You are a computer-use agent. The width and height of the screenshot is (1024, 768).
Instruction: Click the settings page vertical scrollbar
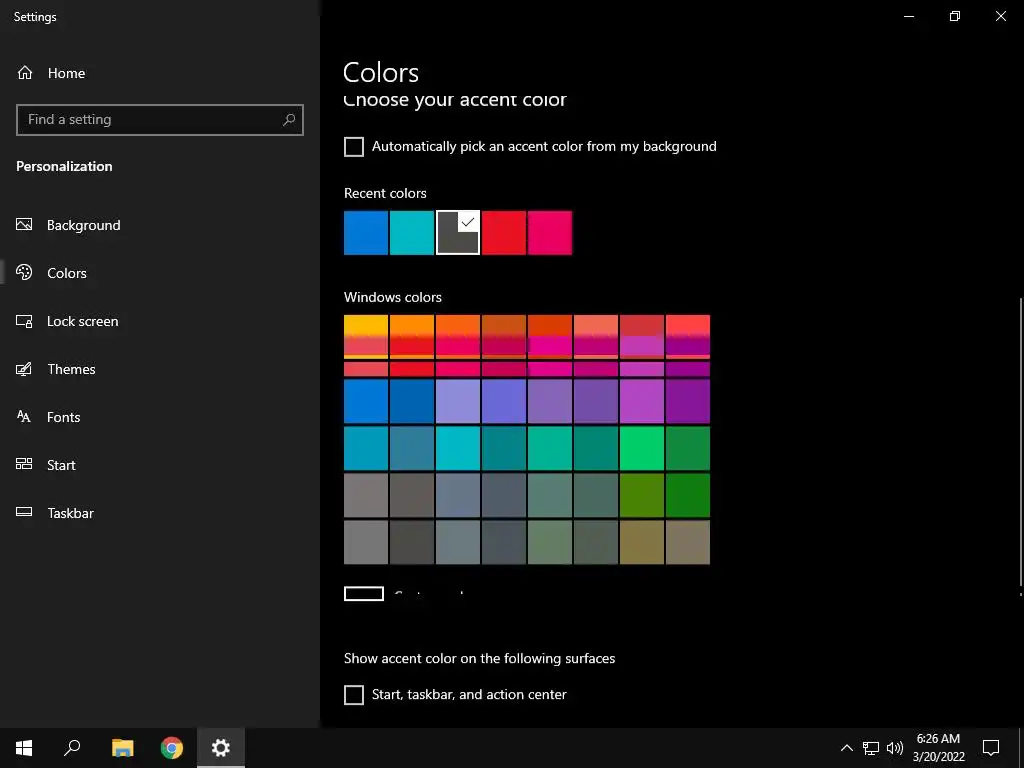(1020, 442)
